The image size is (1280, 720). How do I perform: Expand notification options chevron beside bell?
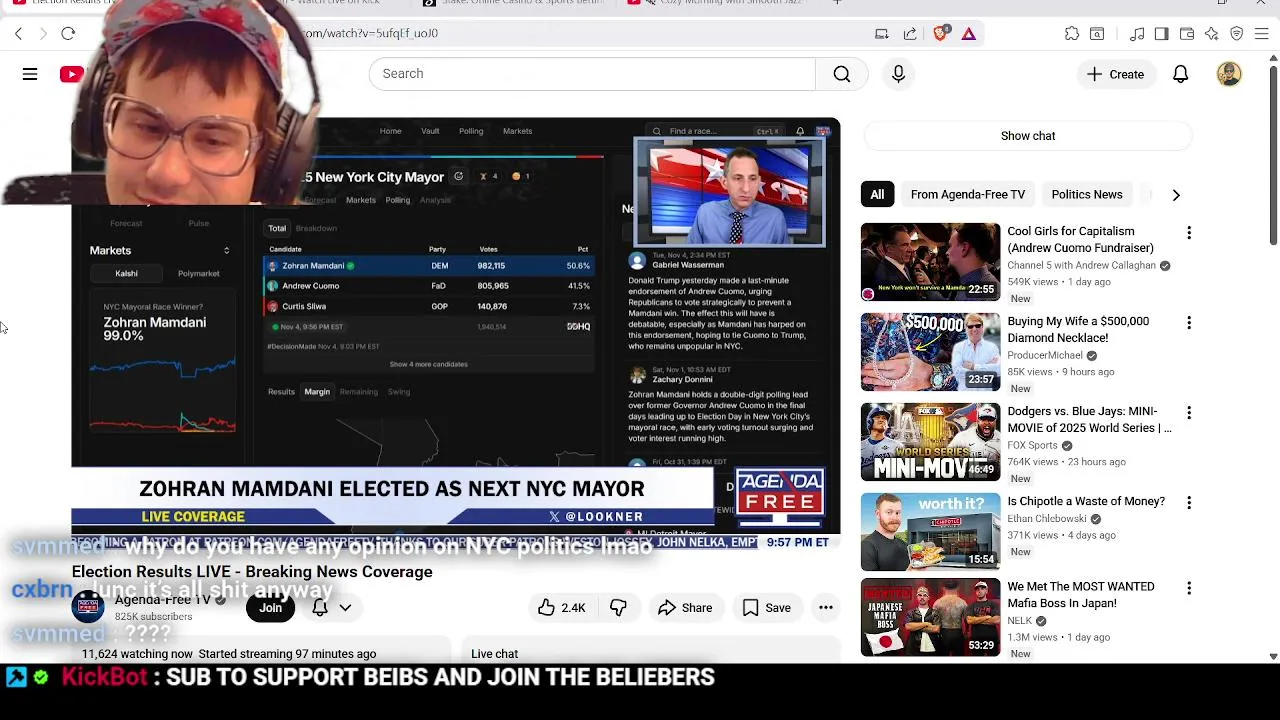click(x=345, y=608)
